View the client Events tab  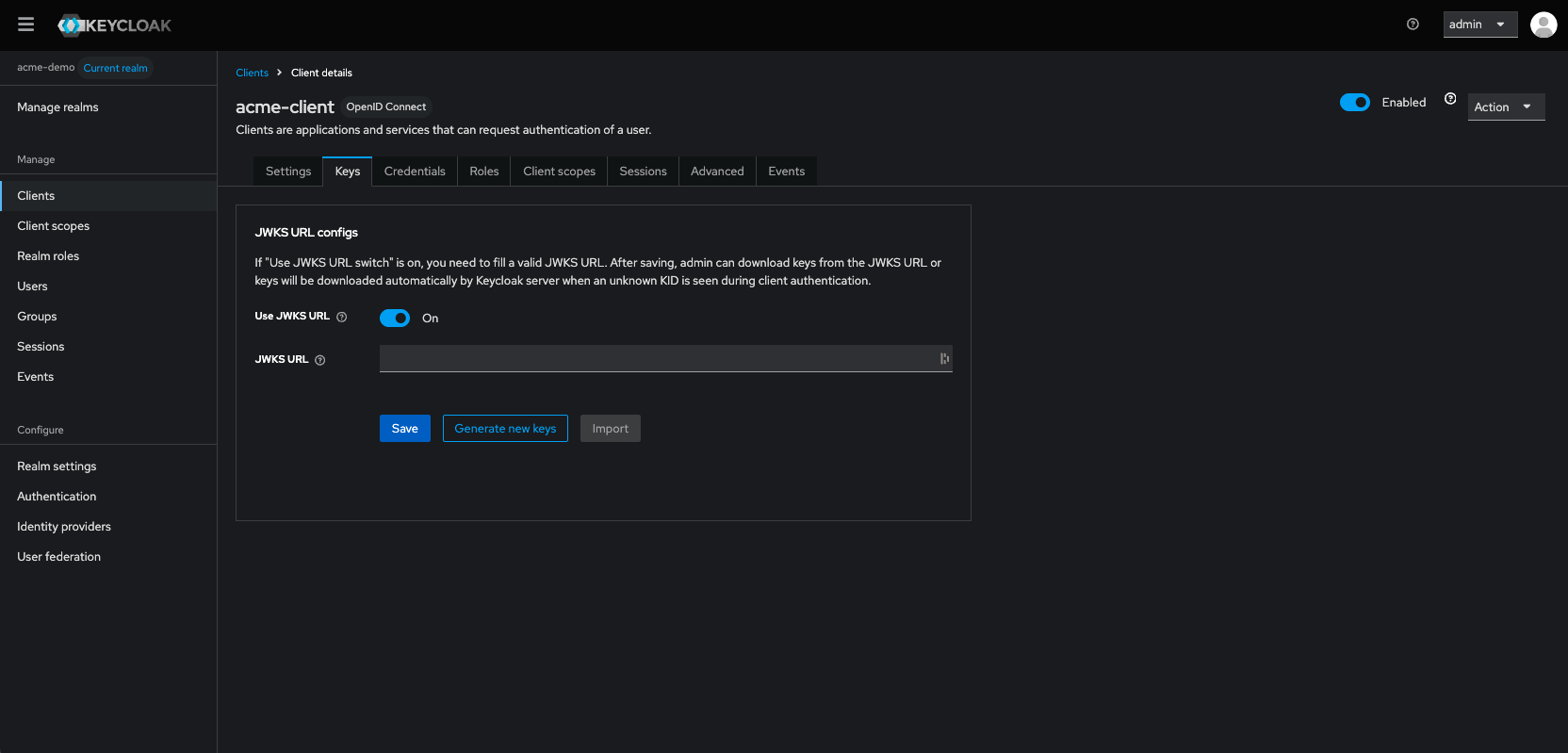(787, 172)
